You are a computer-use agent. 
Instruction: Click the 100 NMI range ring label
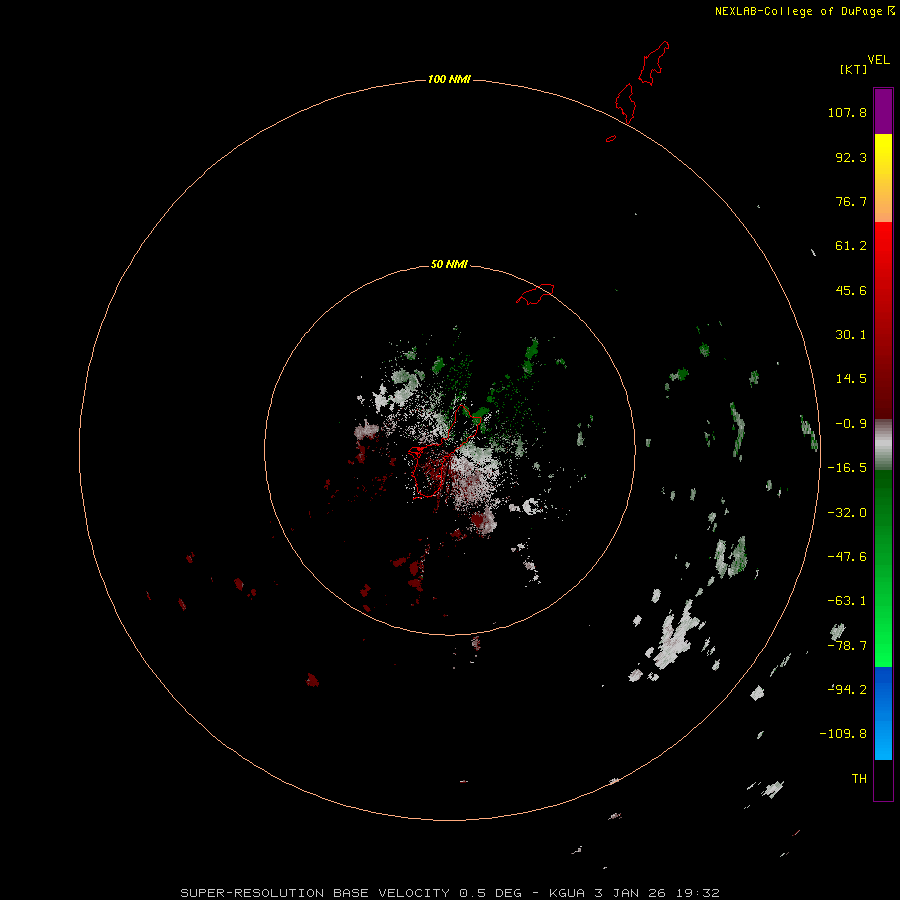pyautogui.click(x=449, y=79)
